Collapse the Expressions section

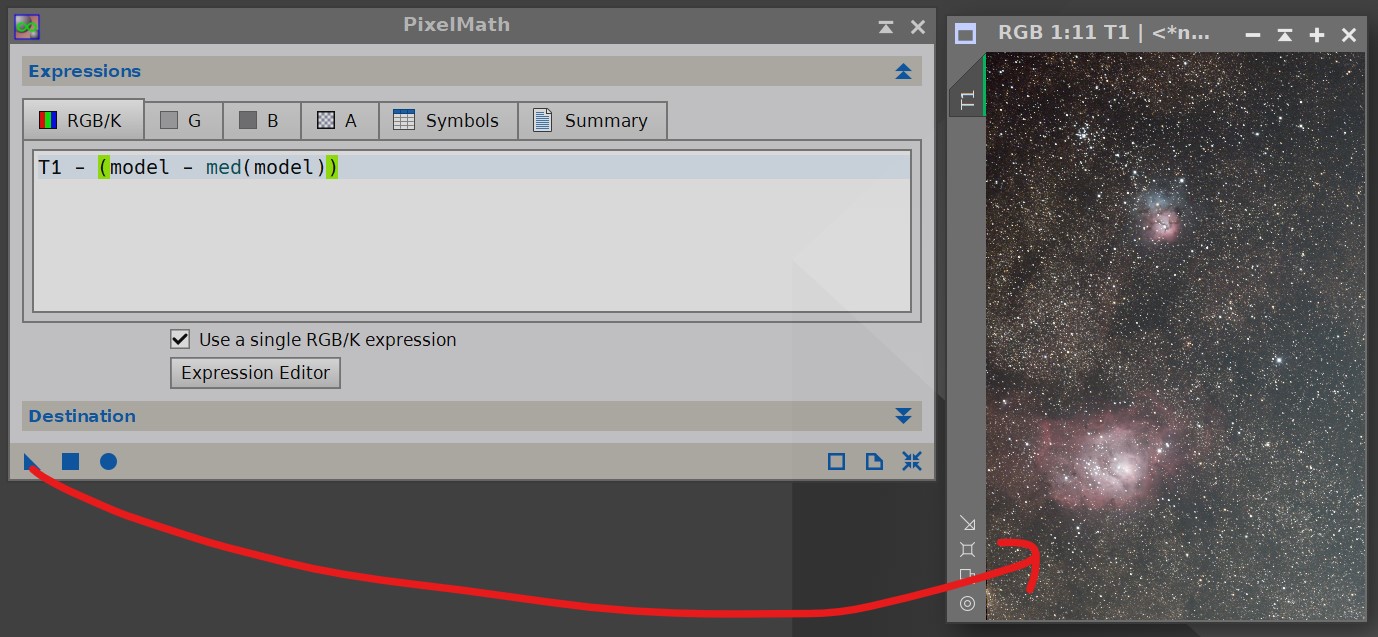903,71
